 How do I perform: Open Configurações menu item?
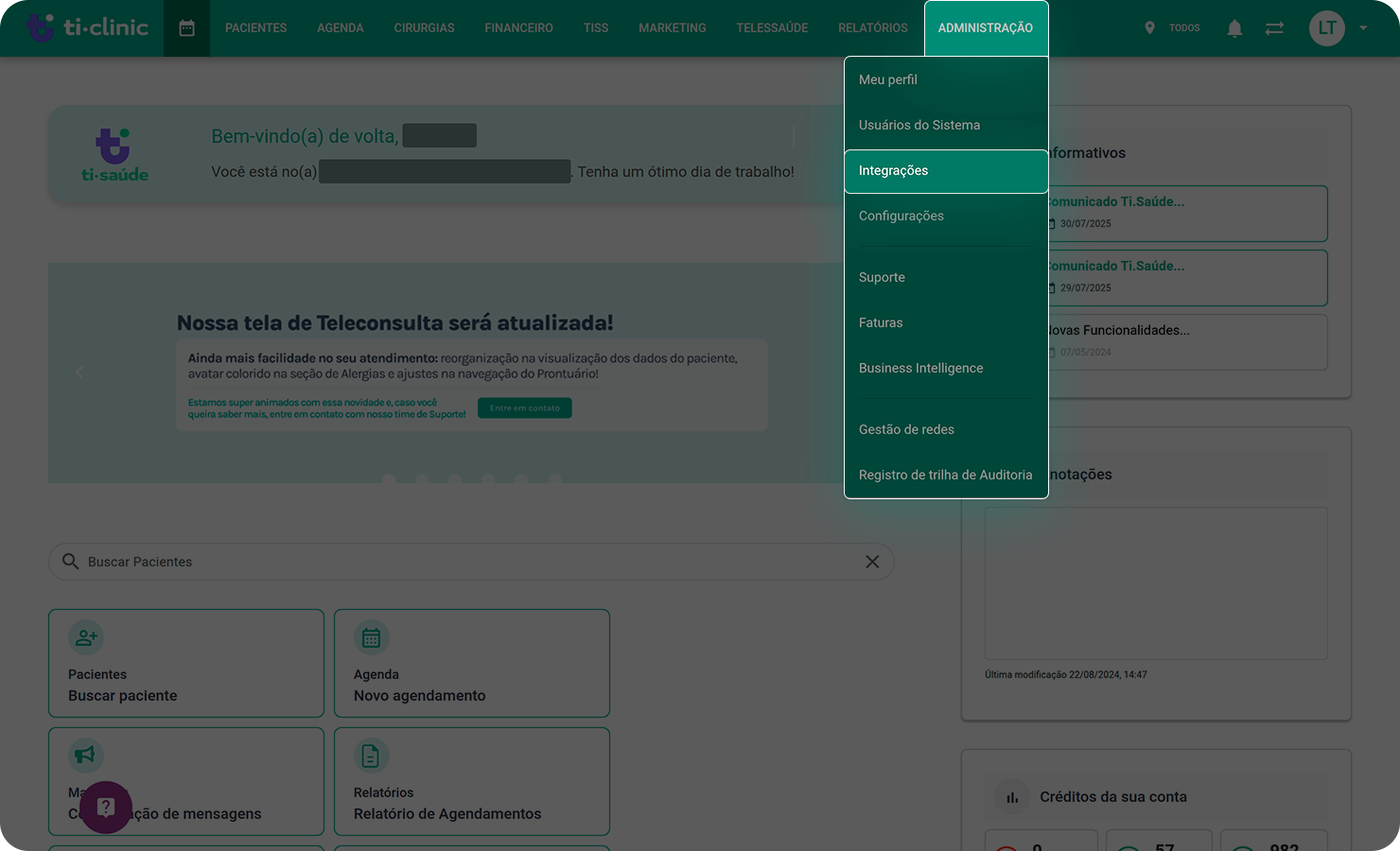(x=946, y=216)
